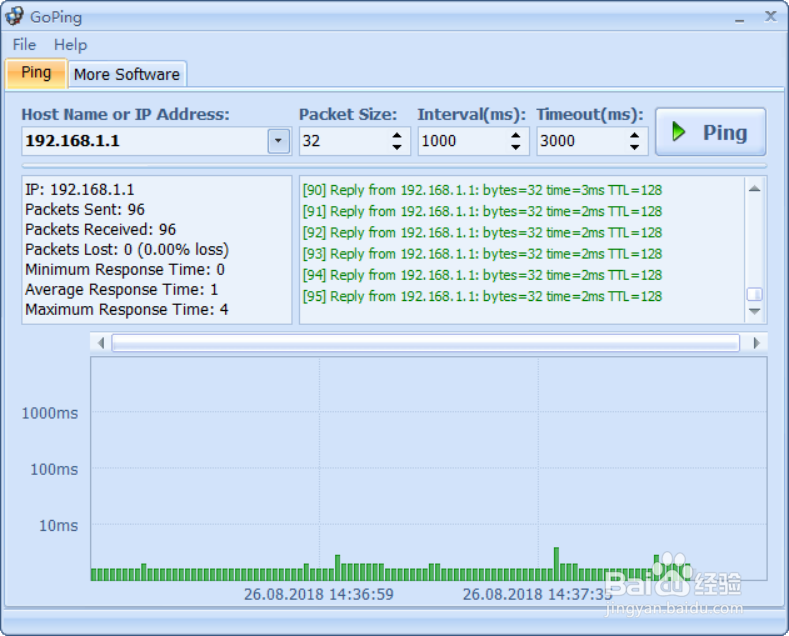Click the reply log scrollbar thumb
The height and width of the screenshot is (636, 789).
[x=754, y=294]
